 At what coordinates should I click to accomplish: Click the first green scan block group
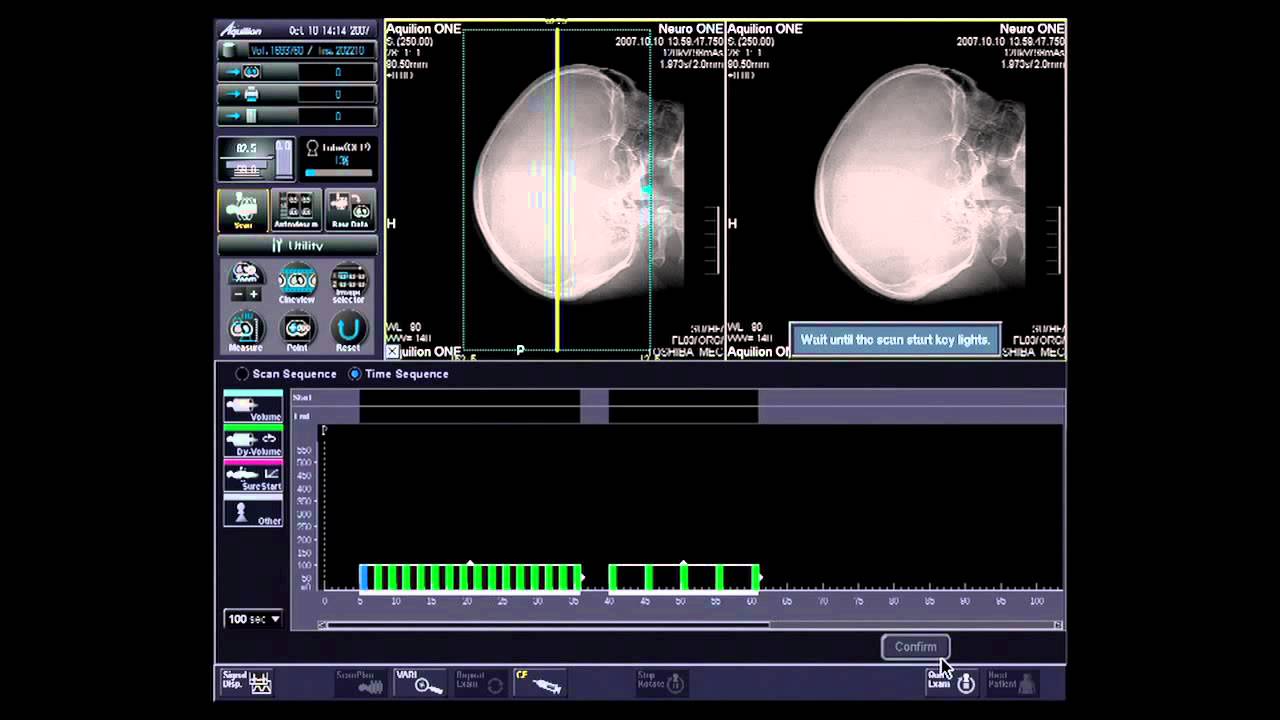click(x=470, y=577)
